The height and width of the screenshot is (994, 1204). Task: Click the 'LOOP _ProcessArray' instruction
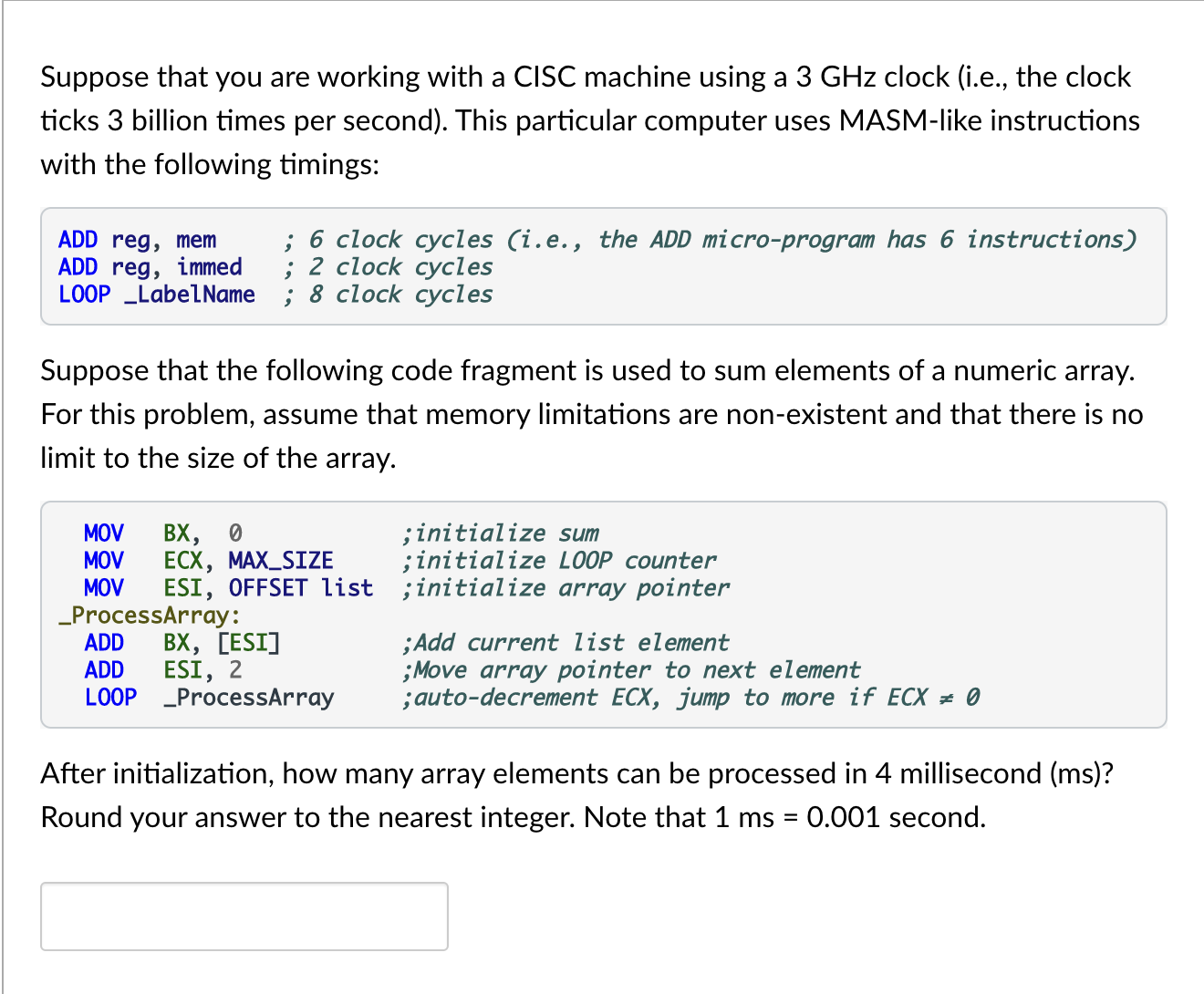[x=209, y=697]
